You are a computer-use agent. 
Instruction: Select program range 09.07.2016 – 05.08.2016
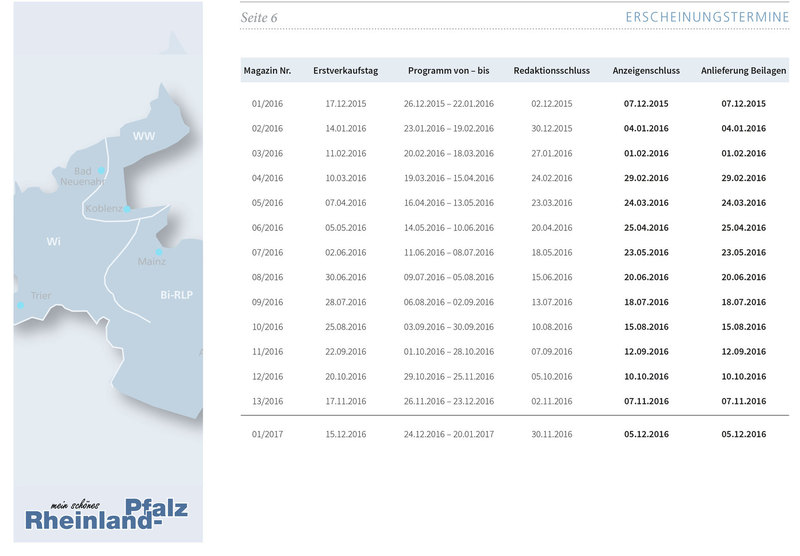coord(448,277)
